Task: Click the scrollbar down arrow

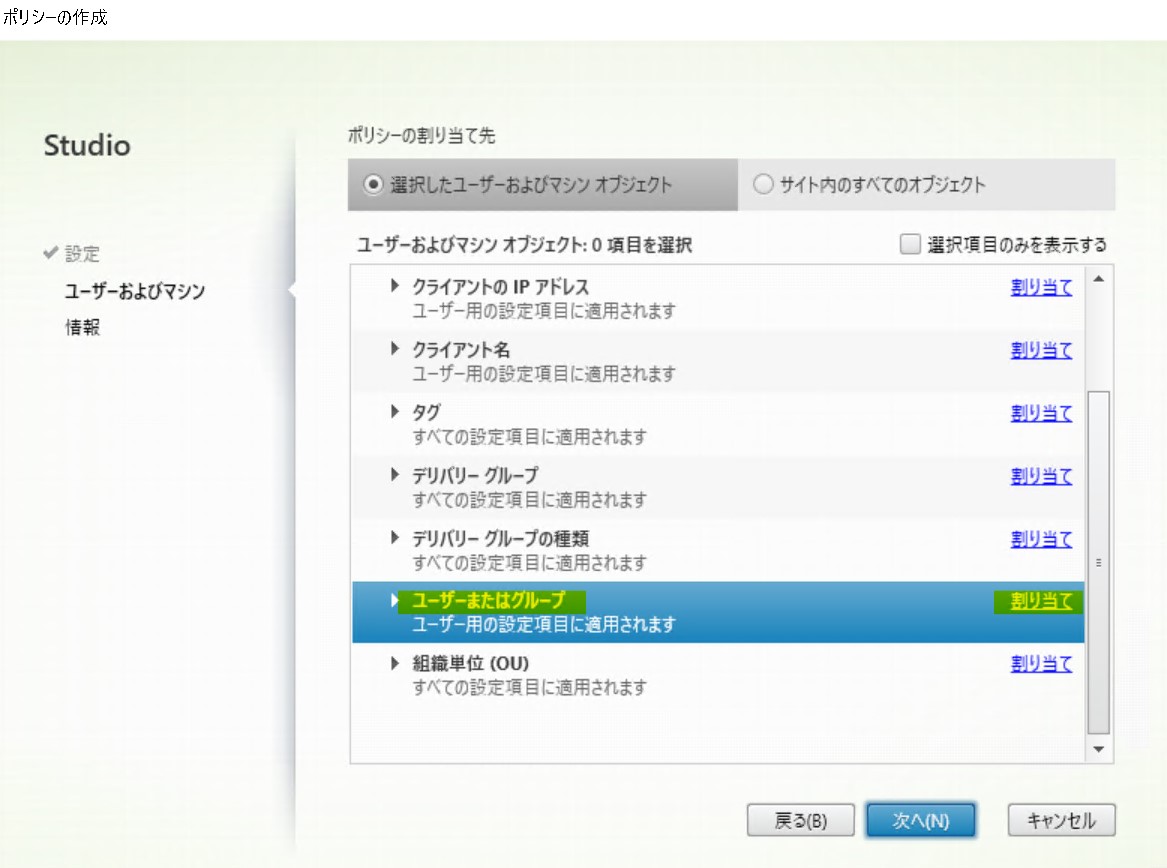Action: point(1097,751)
